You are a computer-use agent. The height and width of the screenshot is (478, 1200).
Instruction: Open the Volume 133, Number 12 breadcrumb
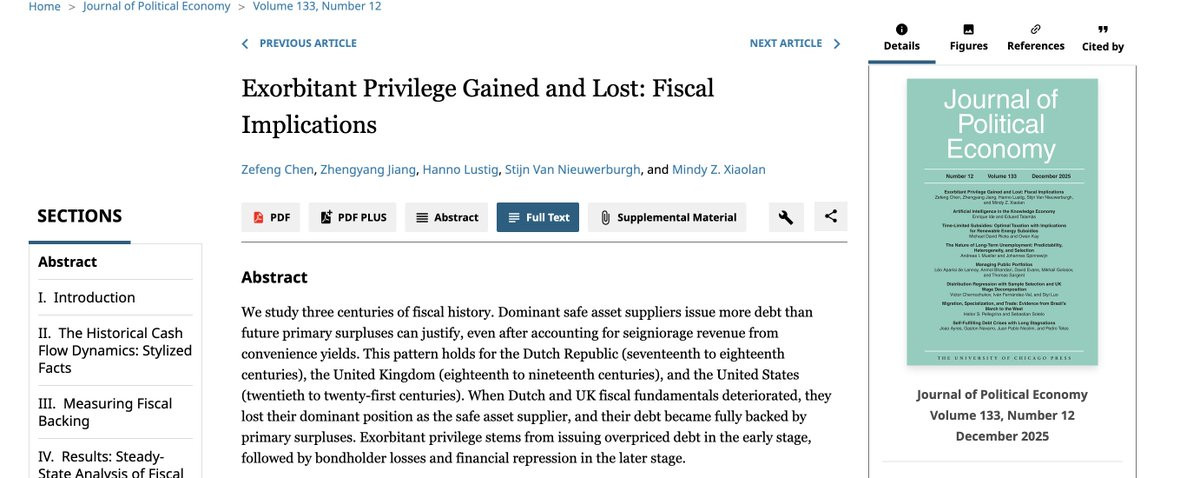click(x=317, y=7)
